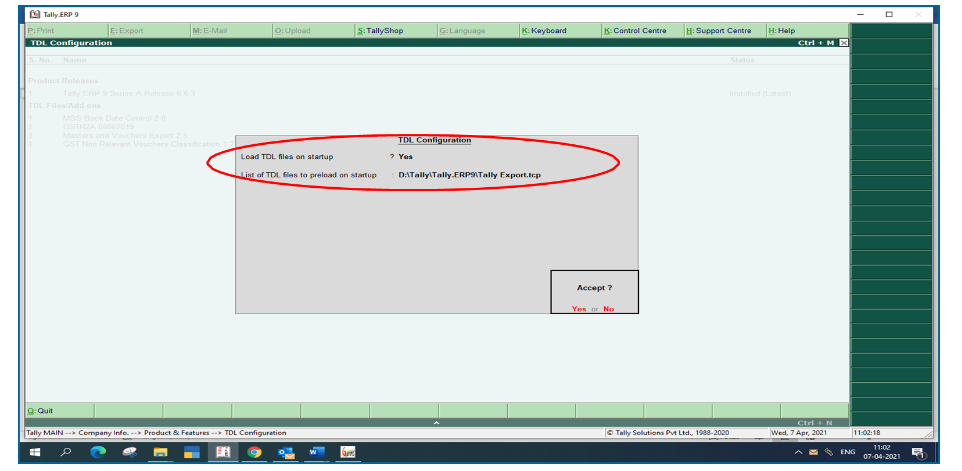Open the Upload menu button
The image size is (962, 471).
click(x=313, y=31)
